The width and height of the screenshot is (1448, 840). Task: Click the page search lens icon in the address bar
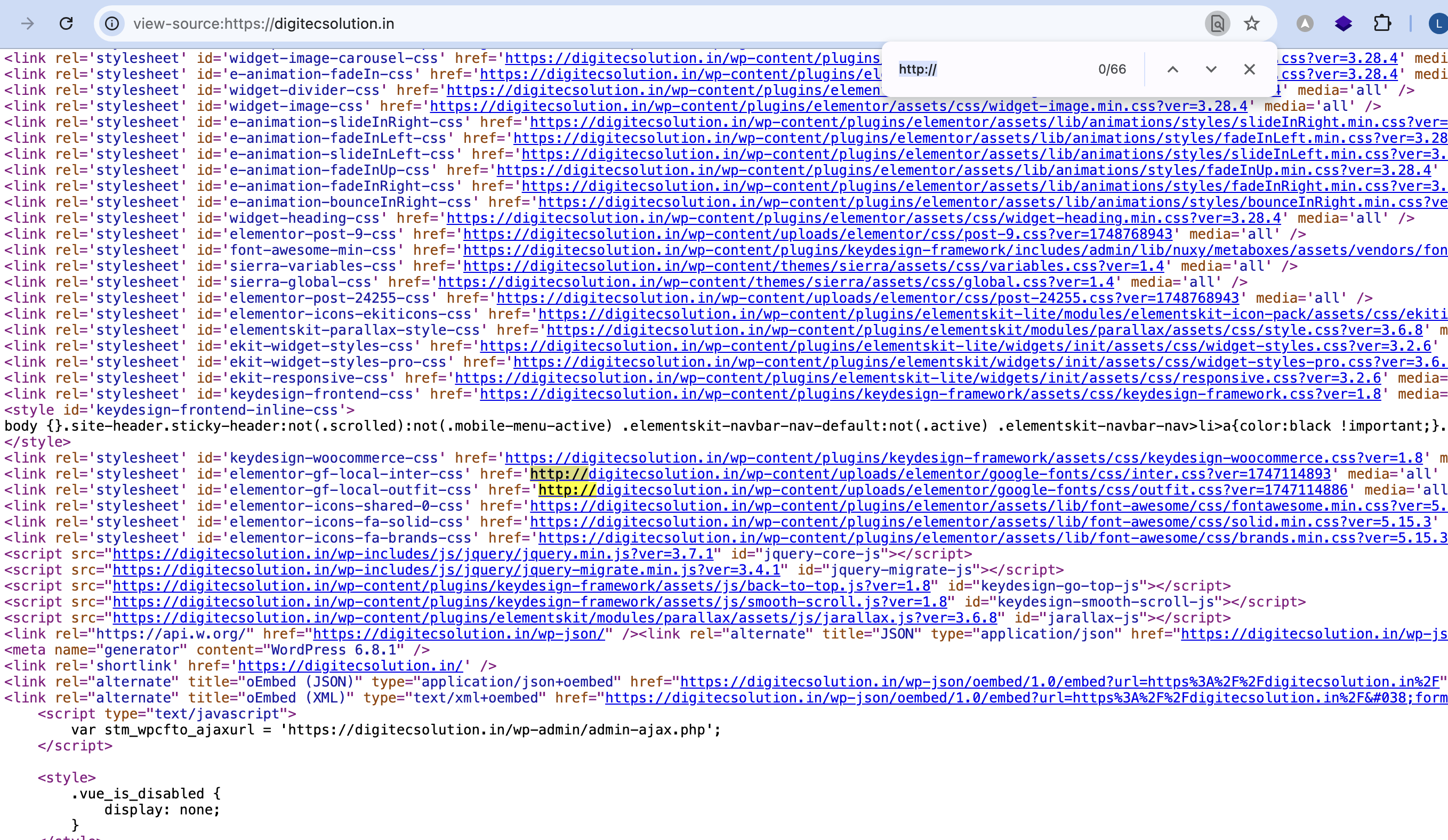click(x=1217, y=23)
